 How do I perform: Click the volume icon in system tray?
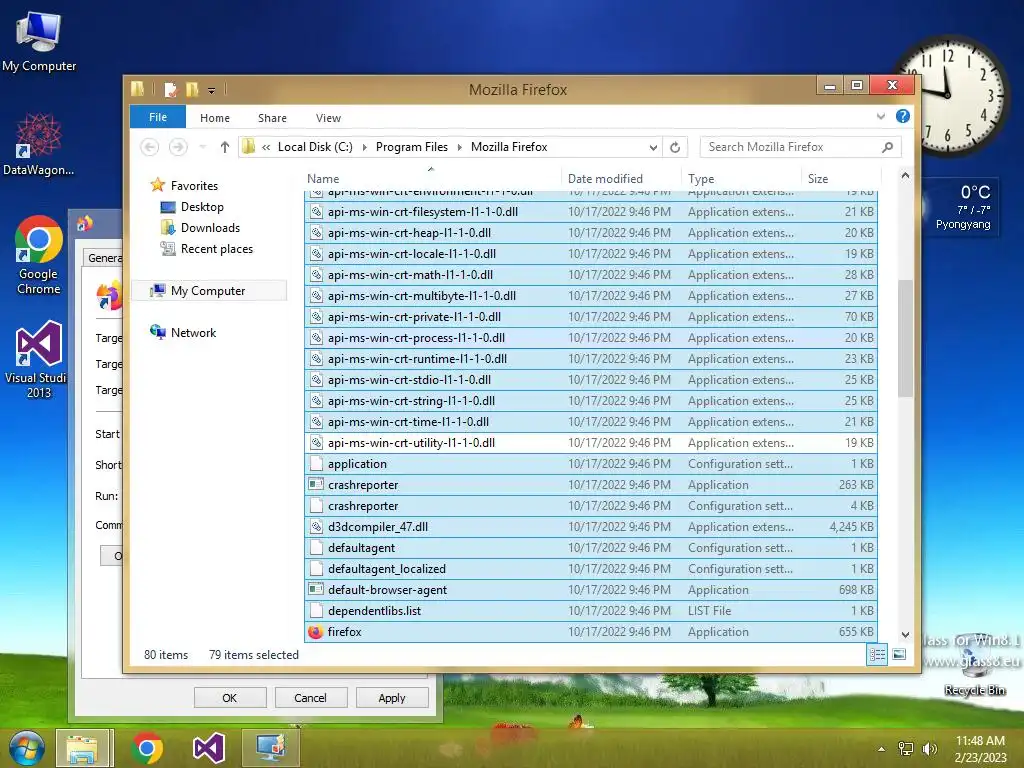(929, 749)
